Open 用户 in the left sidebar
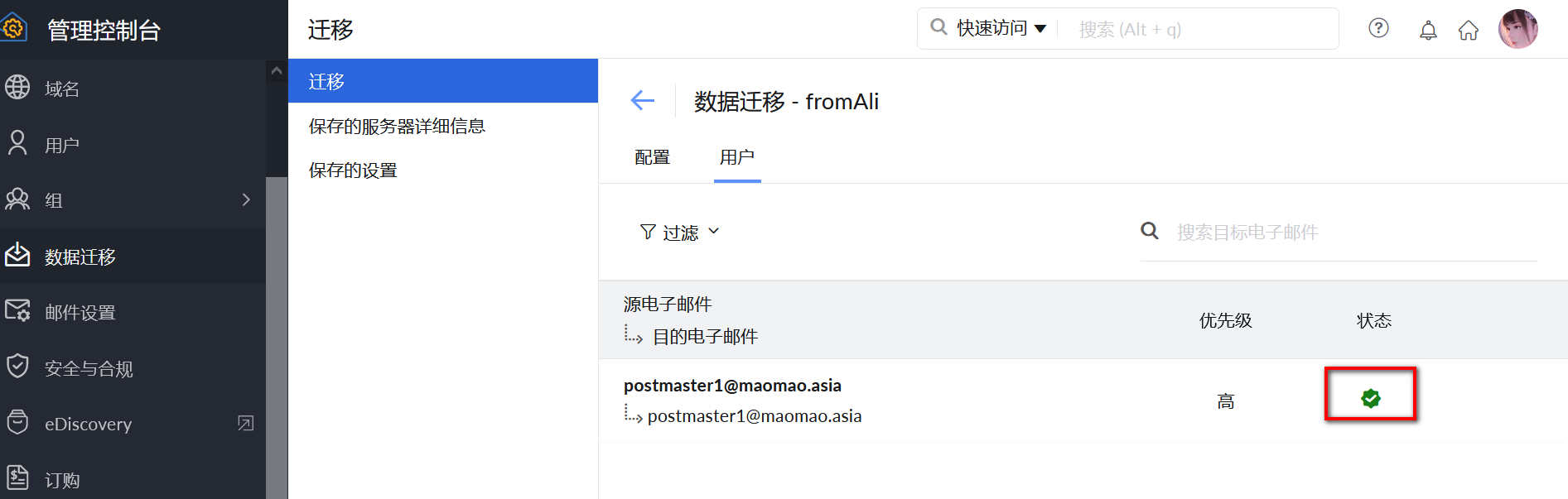1568x499 pixels. click(61, 145)
